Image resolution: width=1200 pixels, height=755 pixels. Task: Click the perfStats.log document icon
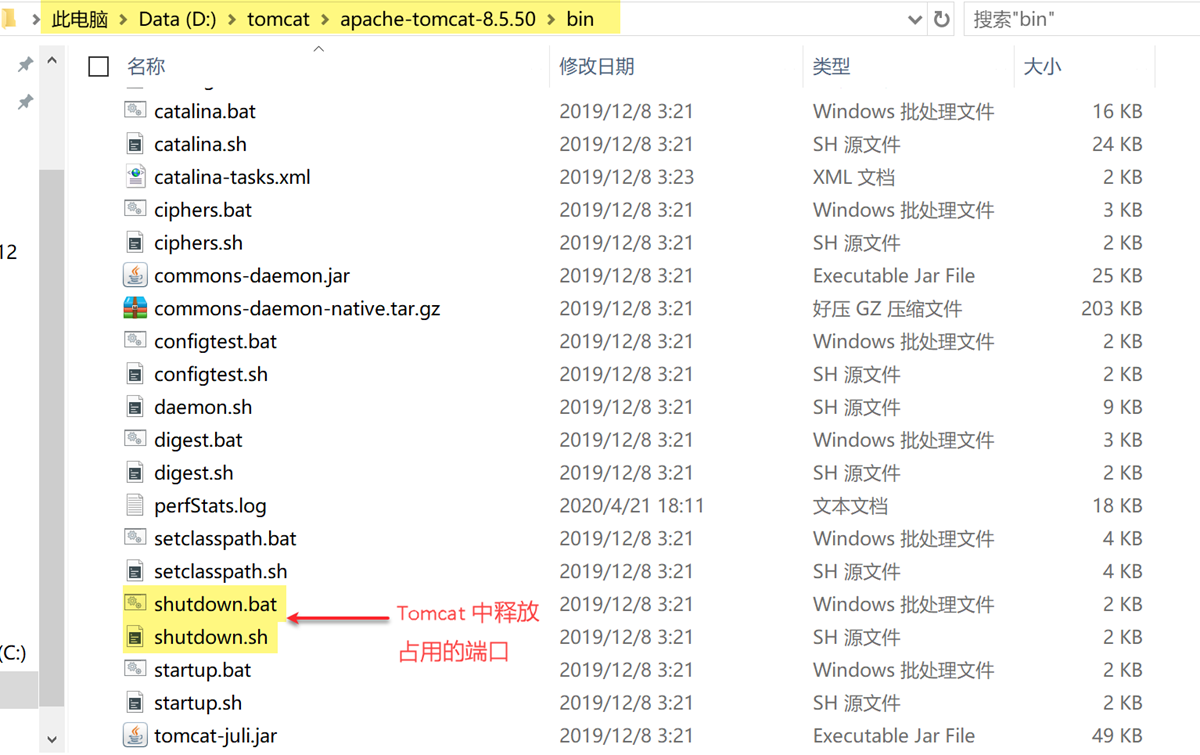click(x=135, y=506)
